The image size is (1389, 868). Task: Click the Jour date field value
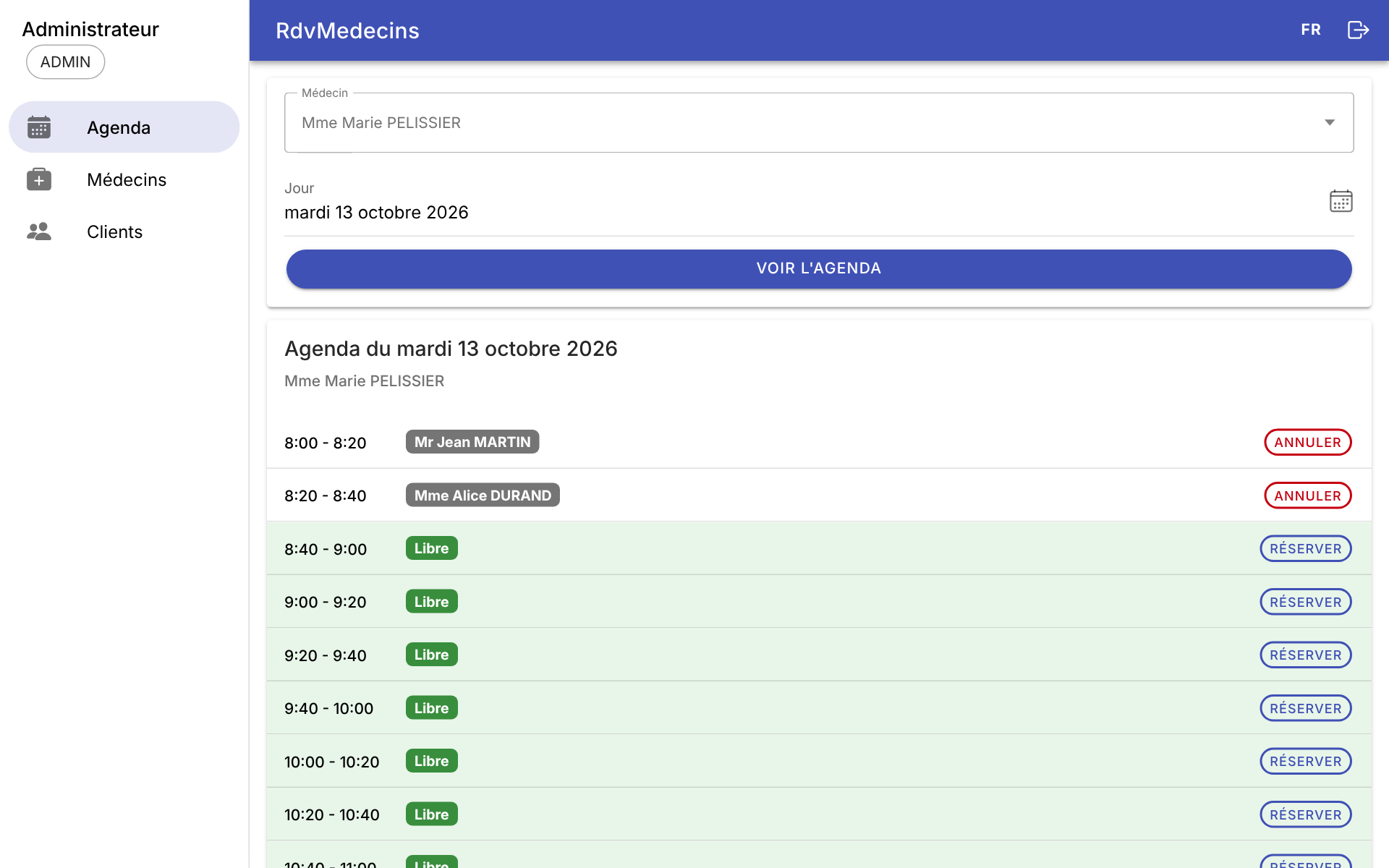376,213
